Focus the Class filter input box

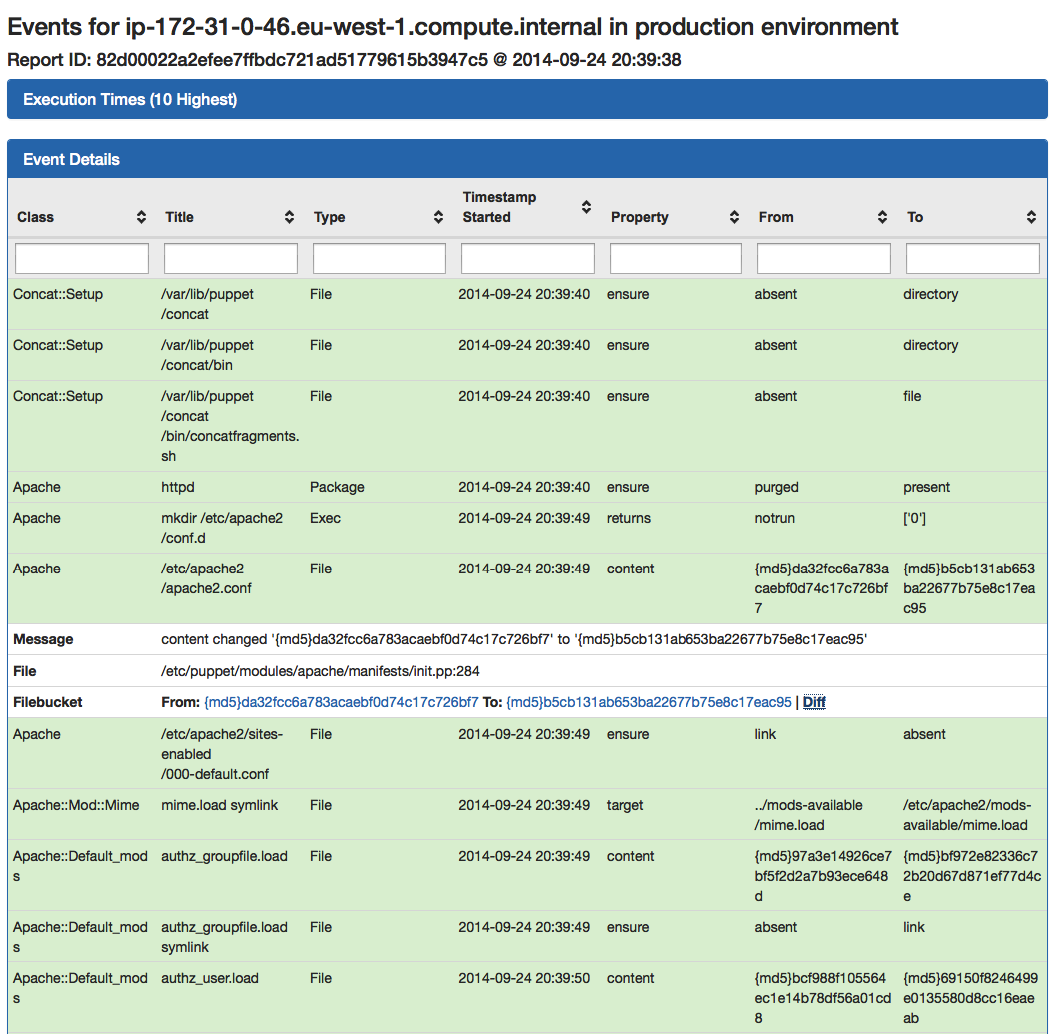[82, 258]
